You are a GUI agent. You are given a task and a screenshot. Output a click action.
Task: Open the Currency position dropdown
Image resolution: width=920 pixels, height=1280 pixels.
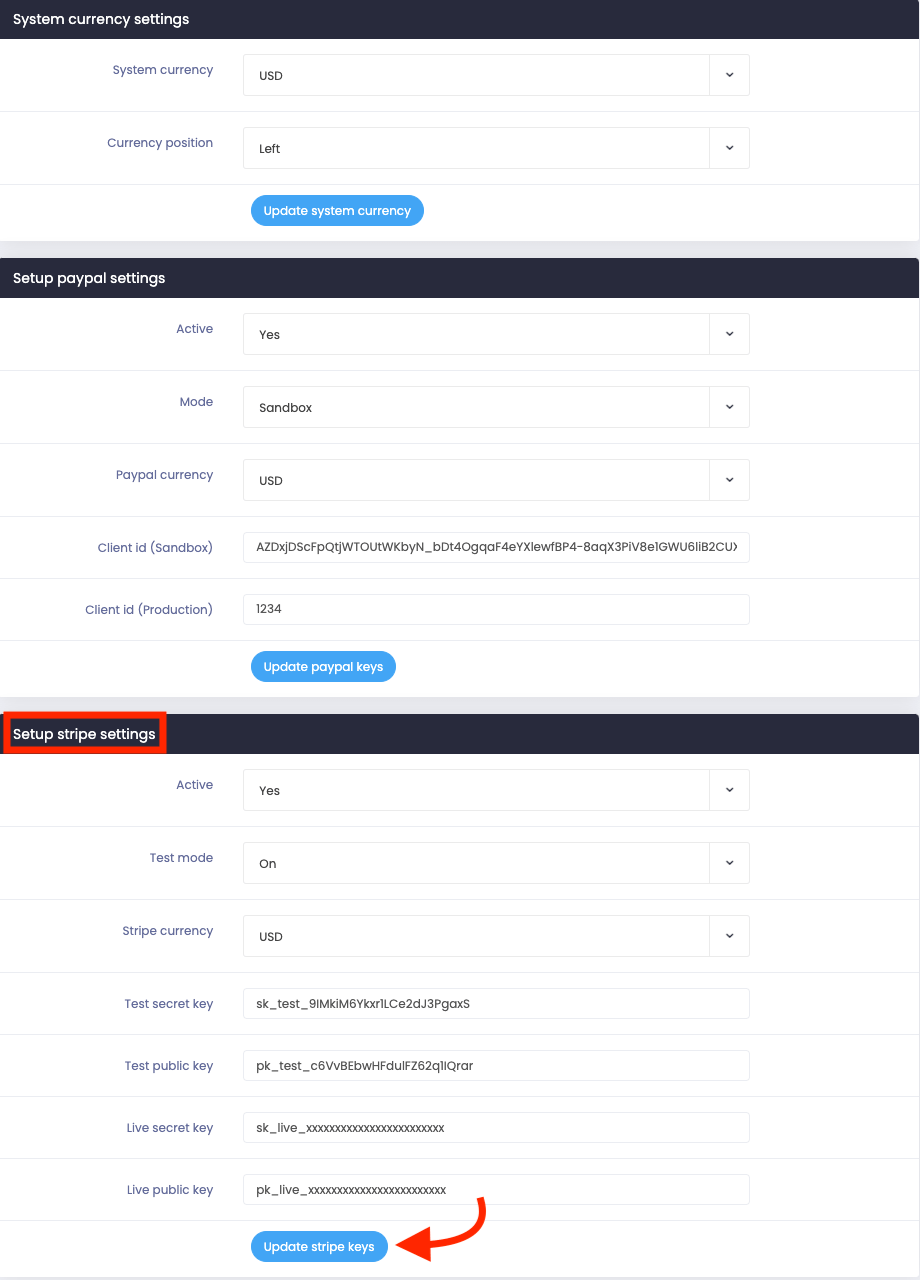click(496, 148)
